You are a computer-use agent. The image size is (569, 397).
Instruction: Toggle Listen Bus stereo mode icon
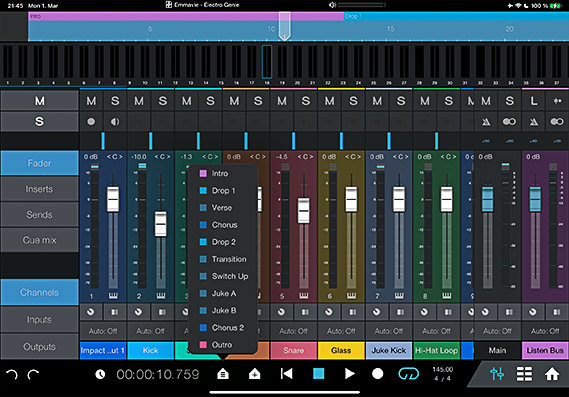(557, 122)
